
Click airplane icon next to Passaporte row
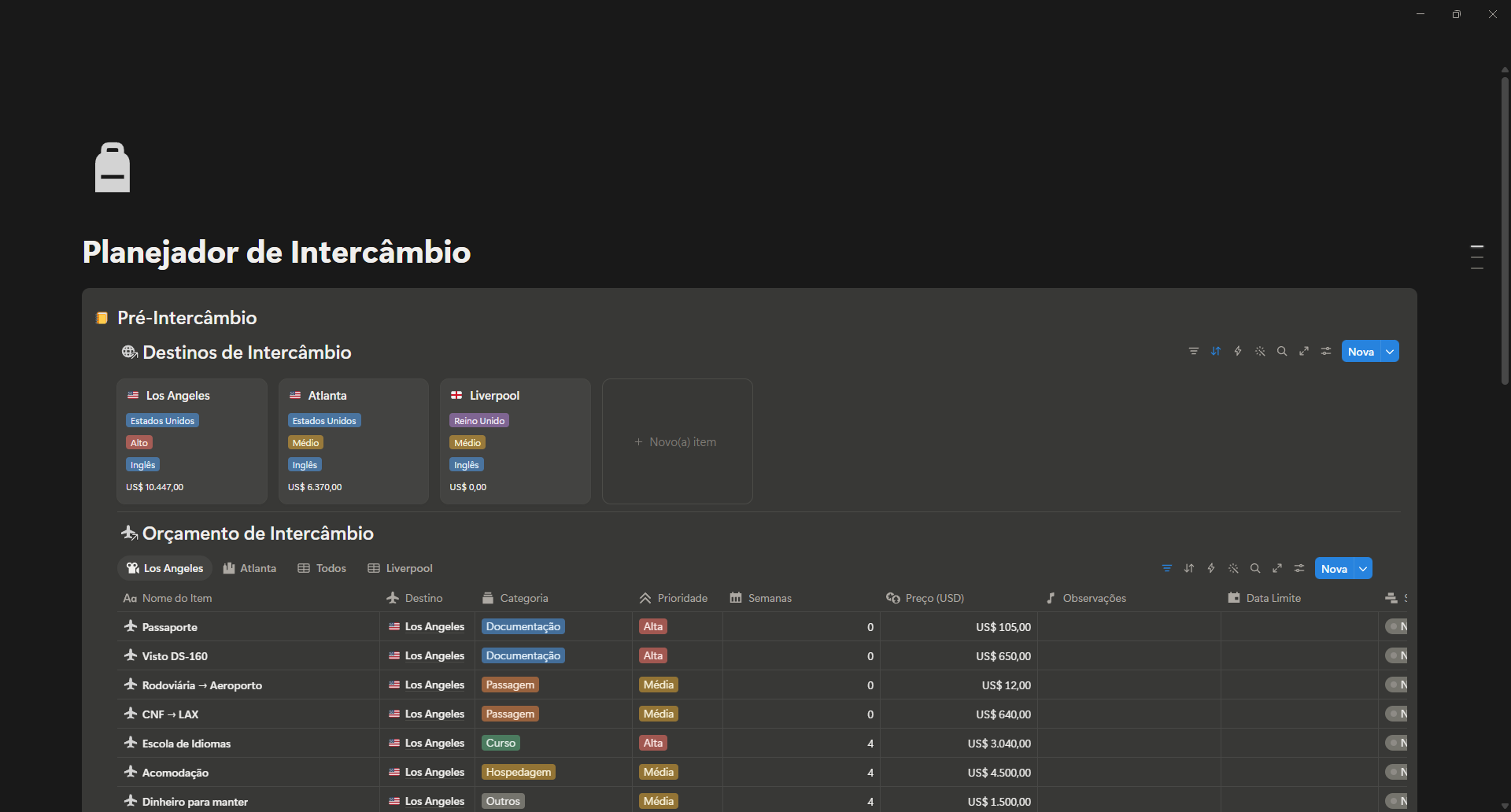(131, 626)
